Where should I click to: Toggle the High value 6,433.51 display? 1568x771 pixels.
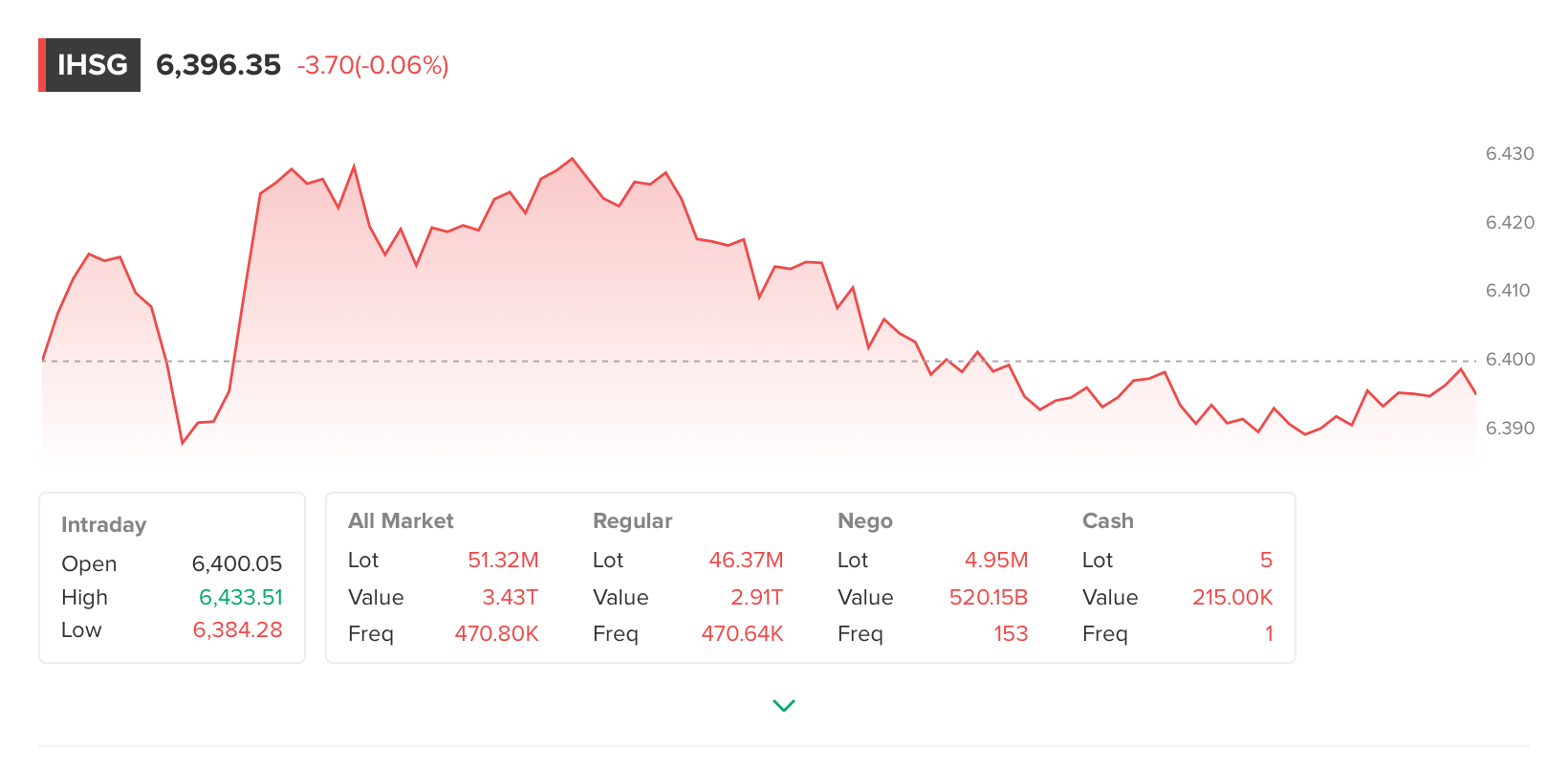[x=239, y=597]
